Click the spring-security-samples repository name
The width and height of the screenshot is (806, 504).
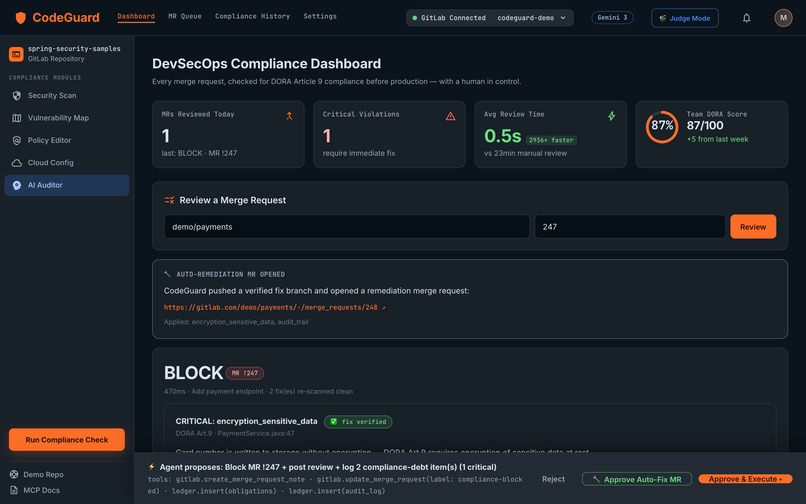point(74,48)
